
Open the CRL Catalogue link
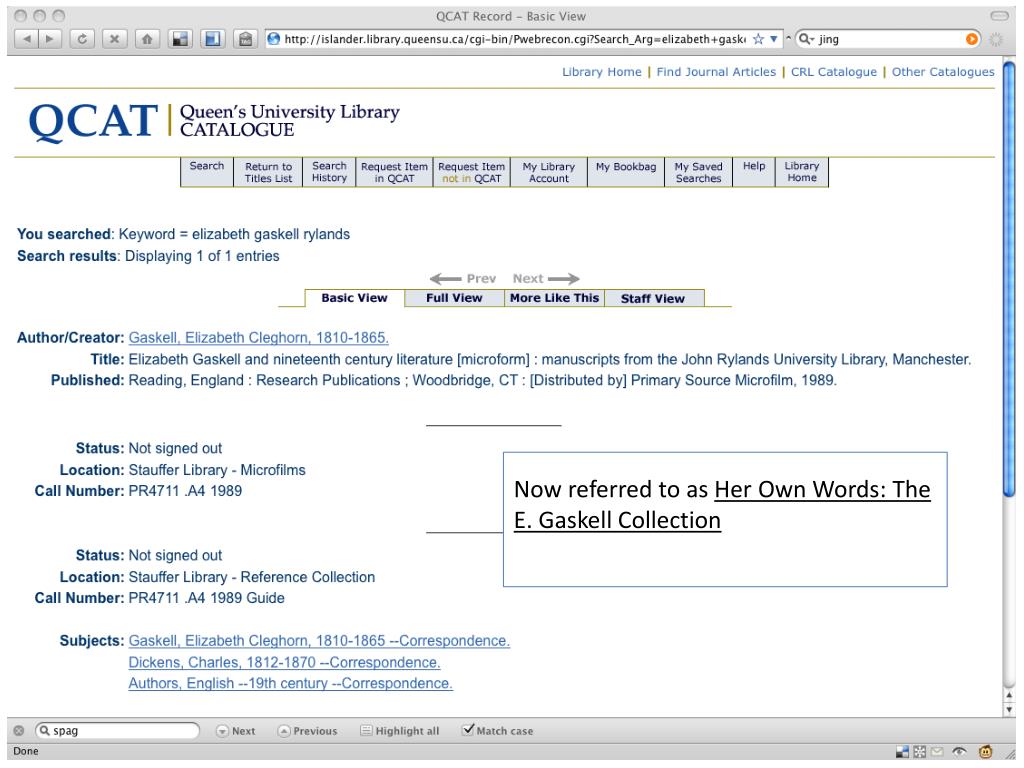click(x=833, y=72)
